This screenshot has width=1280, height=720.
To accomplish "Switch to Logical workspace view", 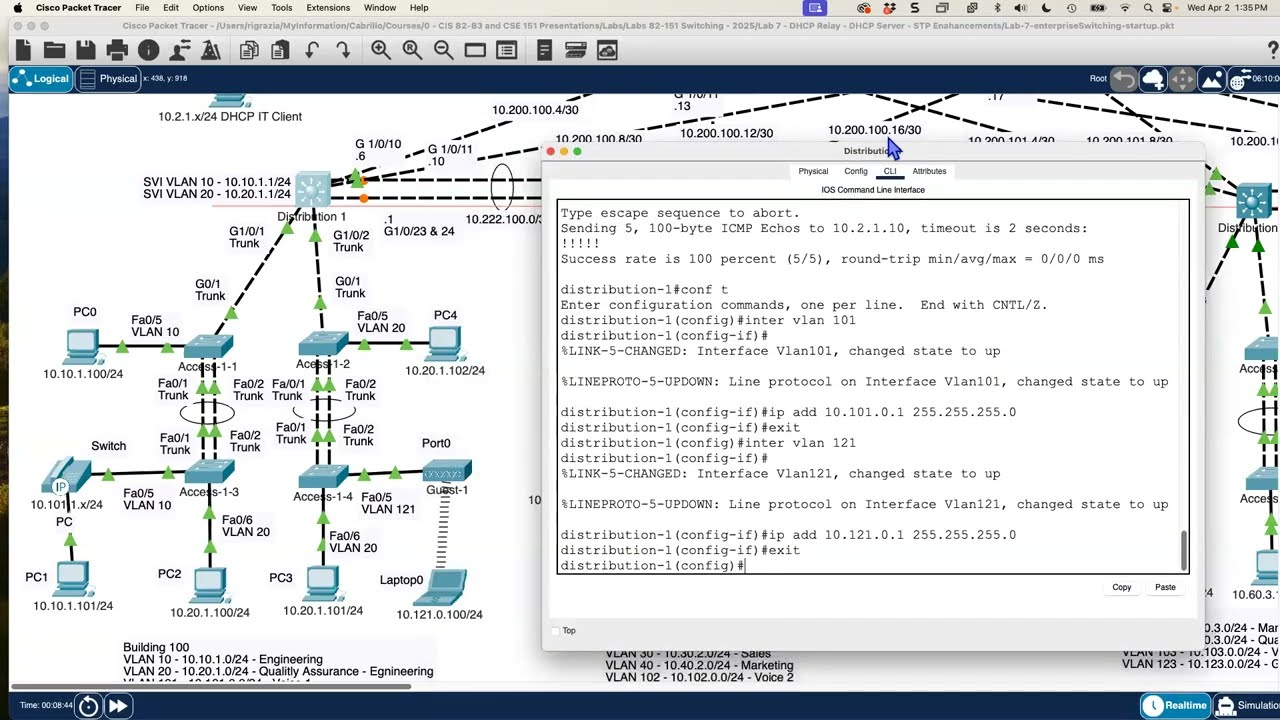I will (41, 79).
